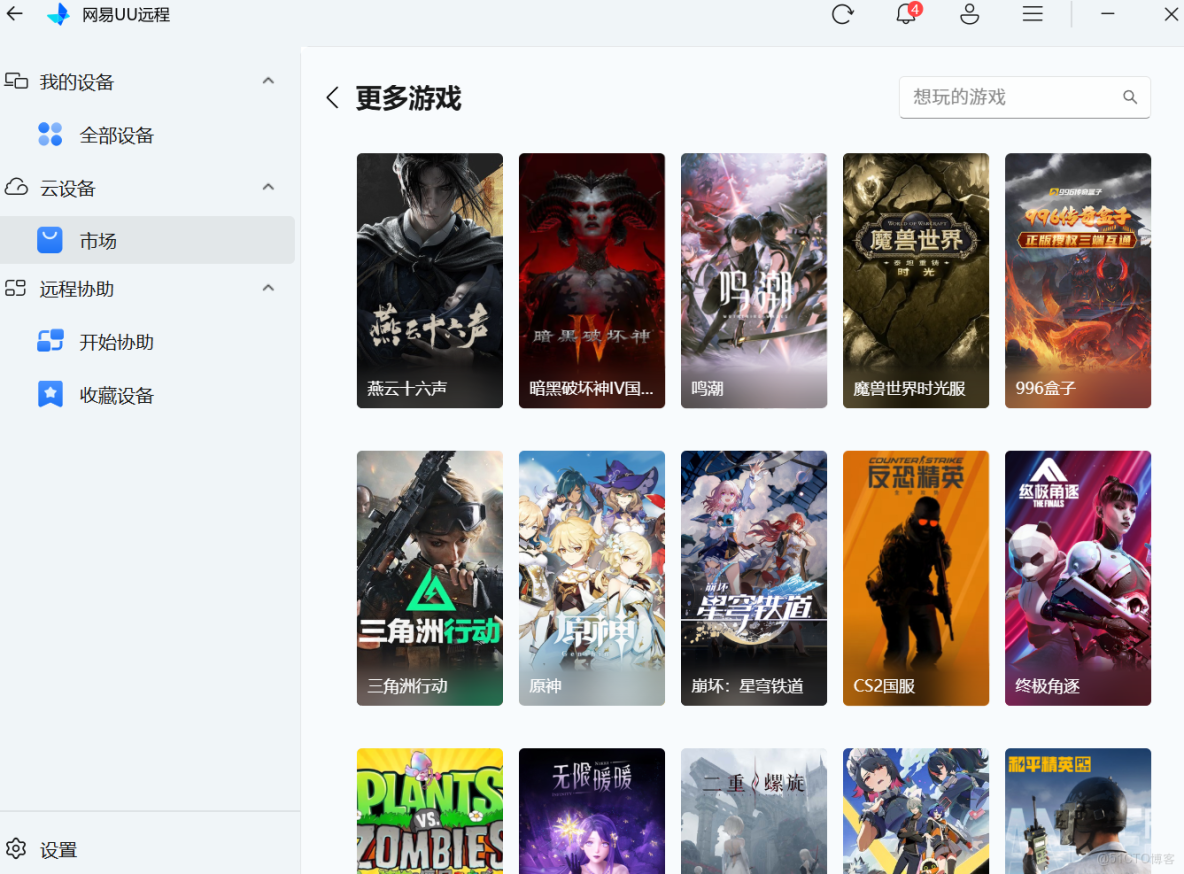Click the UU Remote logo in titlebar
The height and width of the screenshot is (874, 1184).
pyautogui.click(x=59, y=14)
